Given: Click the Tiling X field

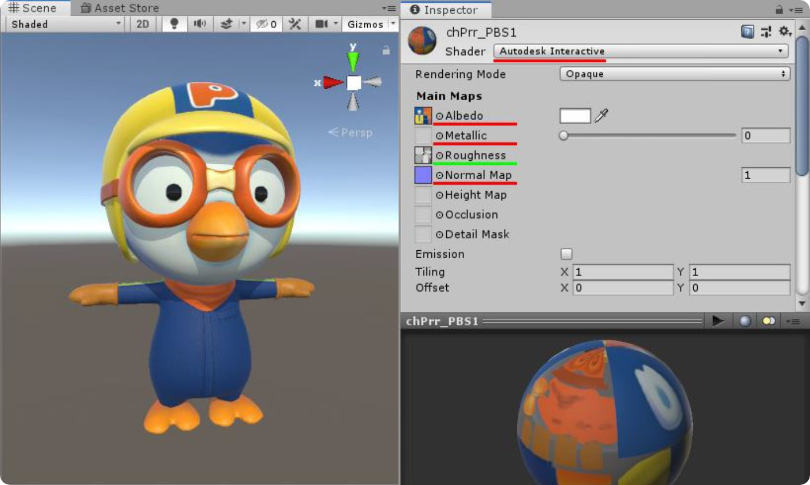Looking at the screenshot, I should click(622, 272).
